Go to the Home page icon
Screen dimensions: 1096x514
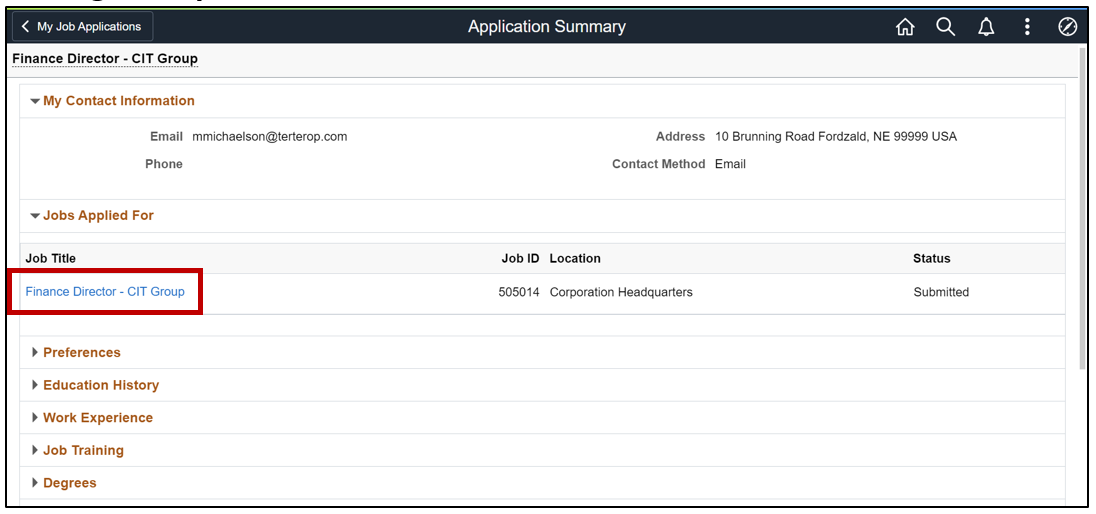coord(905,27)
